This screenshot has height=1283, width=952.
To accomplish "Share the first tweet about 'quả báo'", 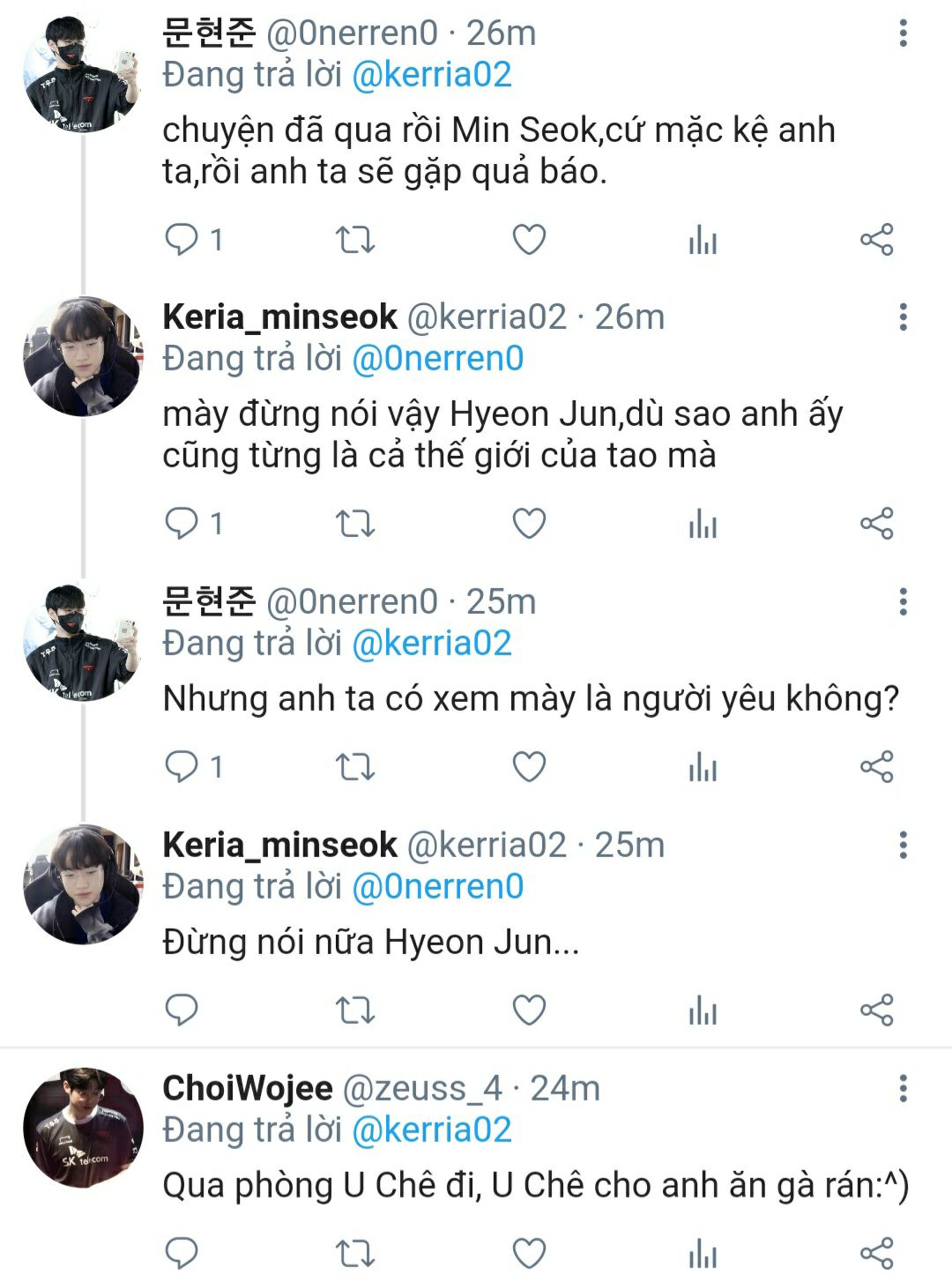I will (876, 240).
